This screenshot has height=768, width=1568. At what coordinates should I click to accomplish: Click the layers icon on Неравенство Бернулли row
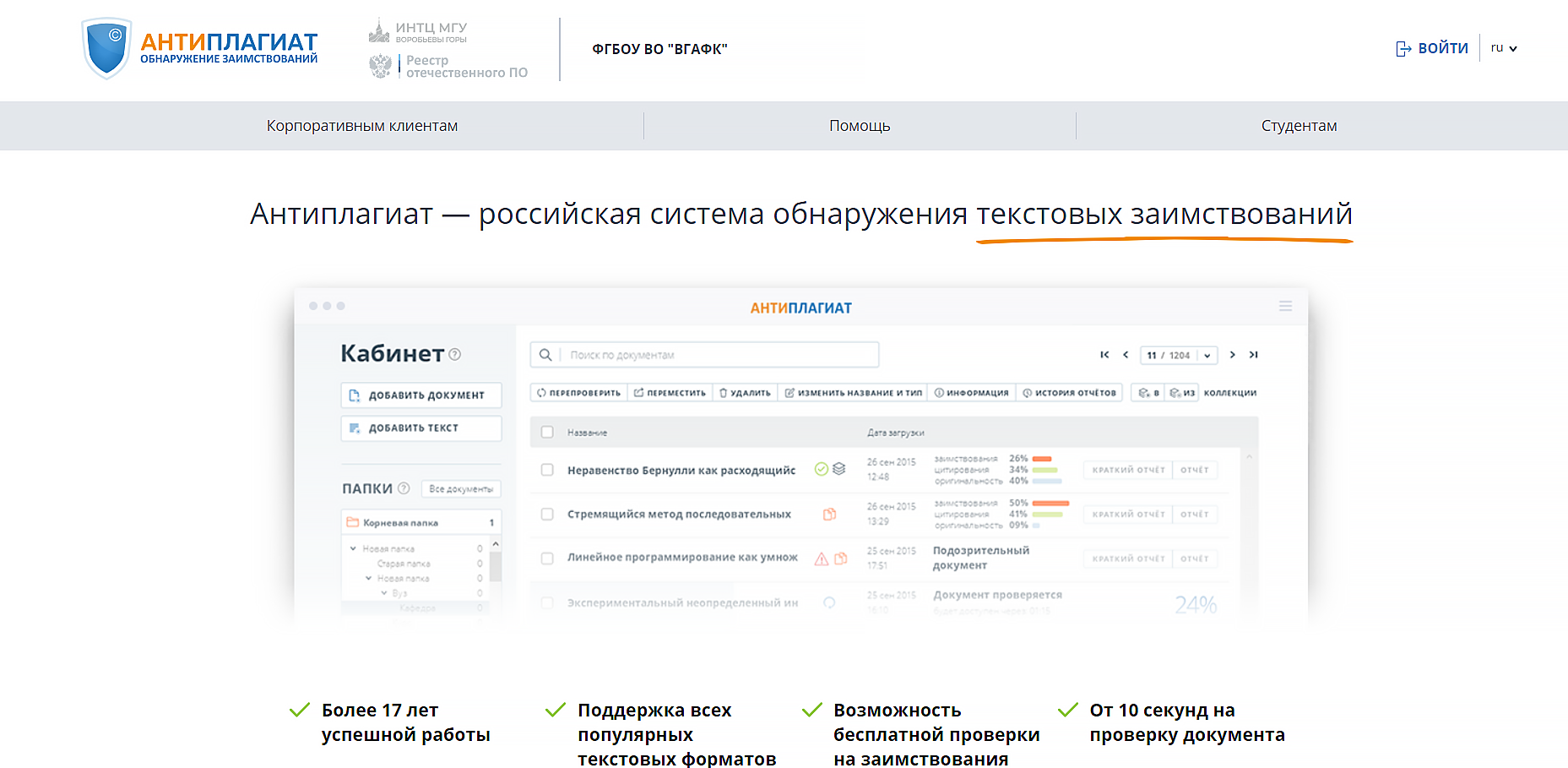[x=838, y=469]
